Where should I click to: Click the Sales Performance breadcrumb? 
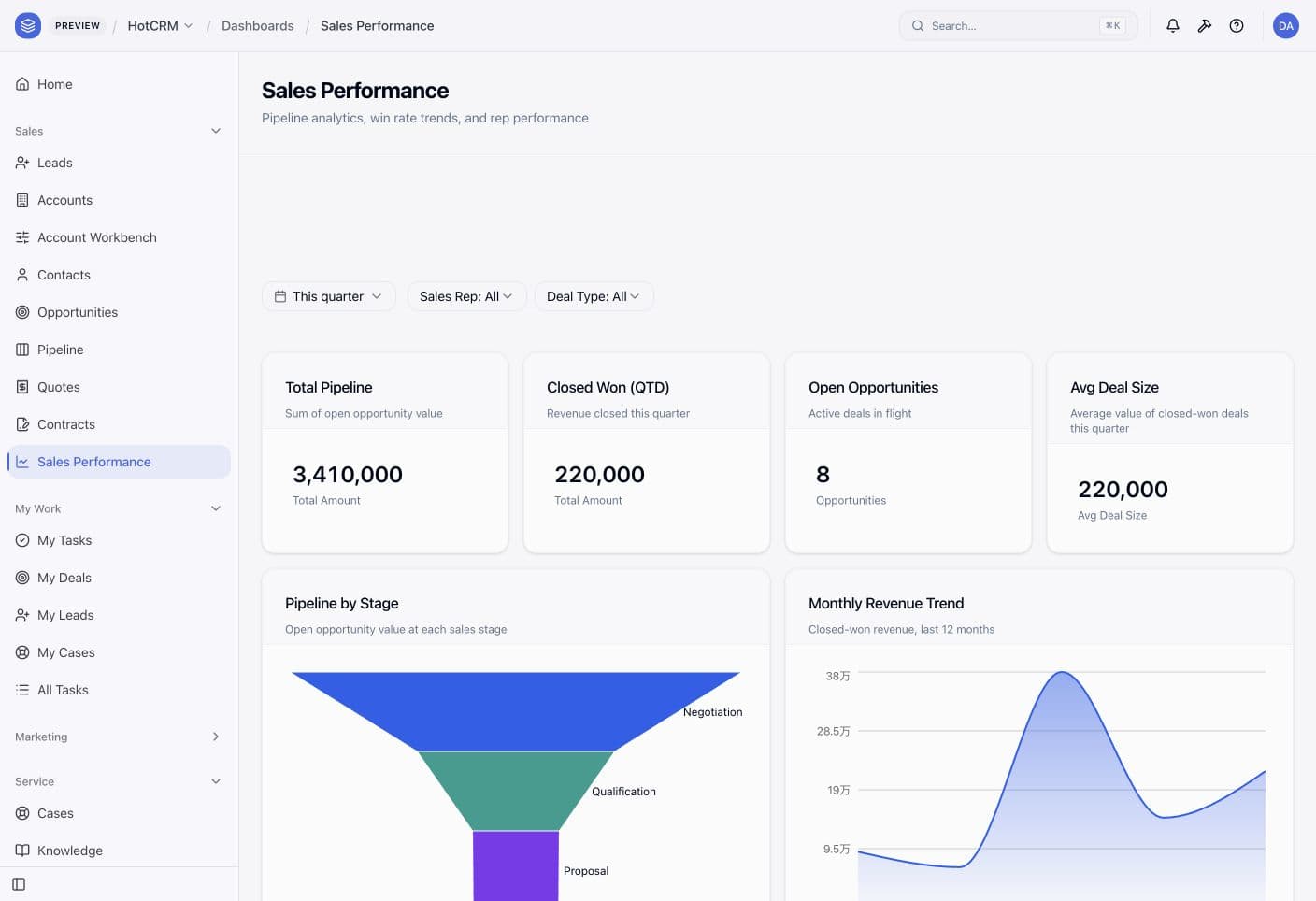(377, 26)
